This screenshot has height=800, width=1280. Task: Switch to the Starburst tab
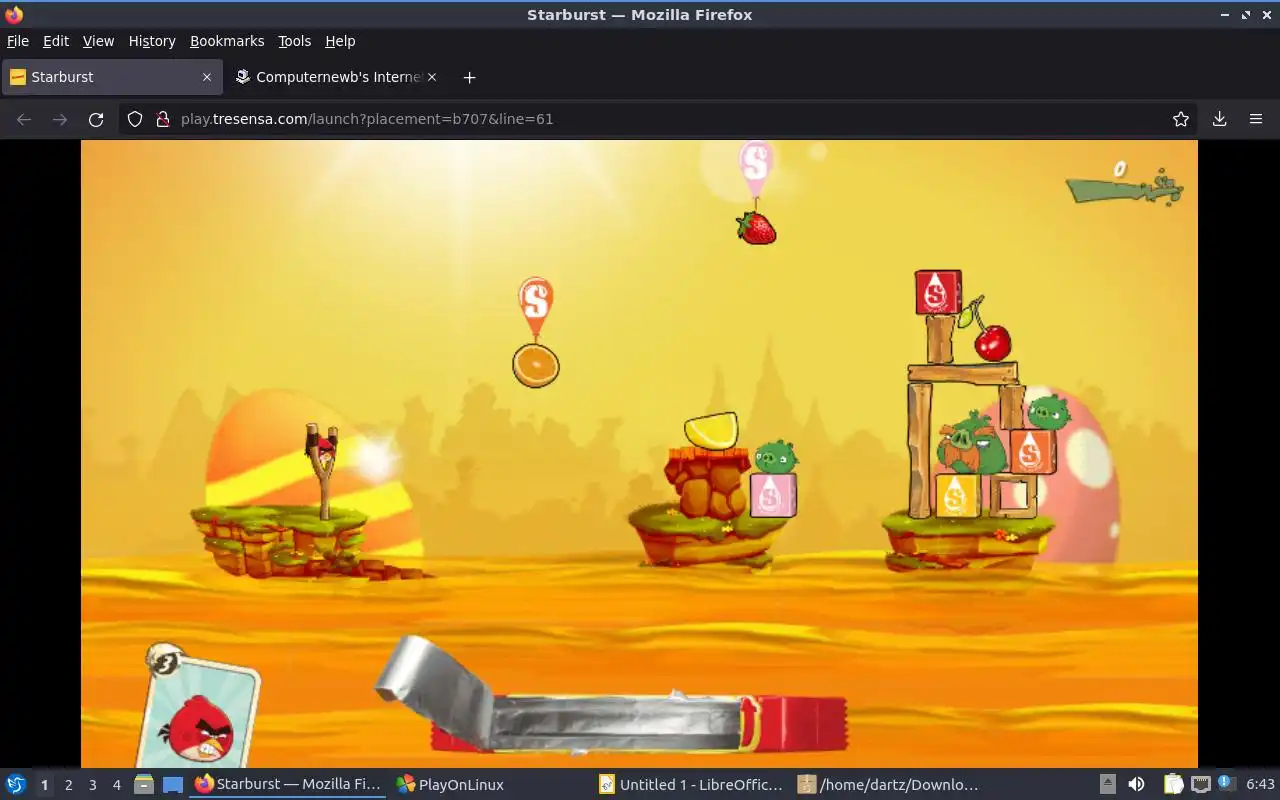(110, 77)
